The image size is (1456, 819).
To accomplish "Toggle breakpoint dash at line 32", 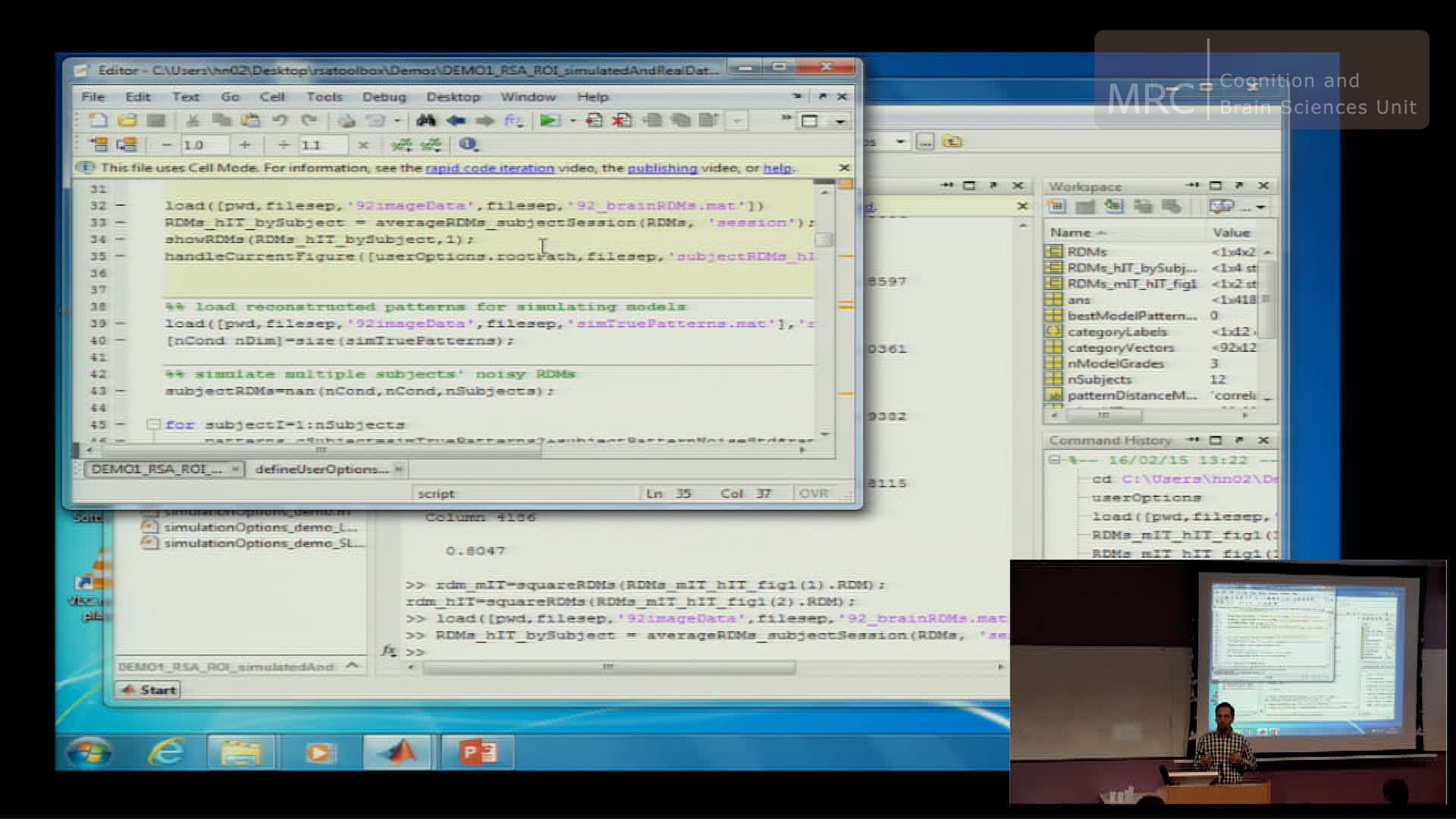I will pos(120,206).
